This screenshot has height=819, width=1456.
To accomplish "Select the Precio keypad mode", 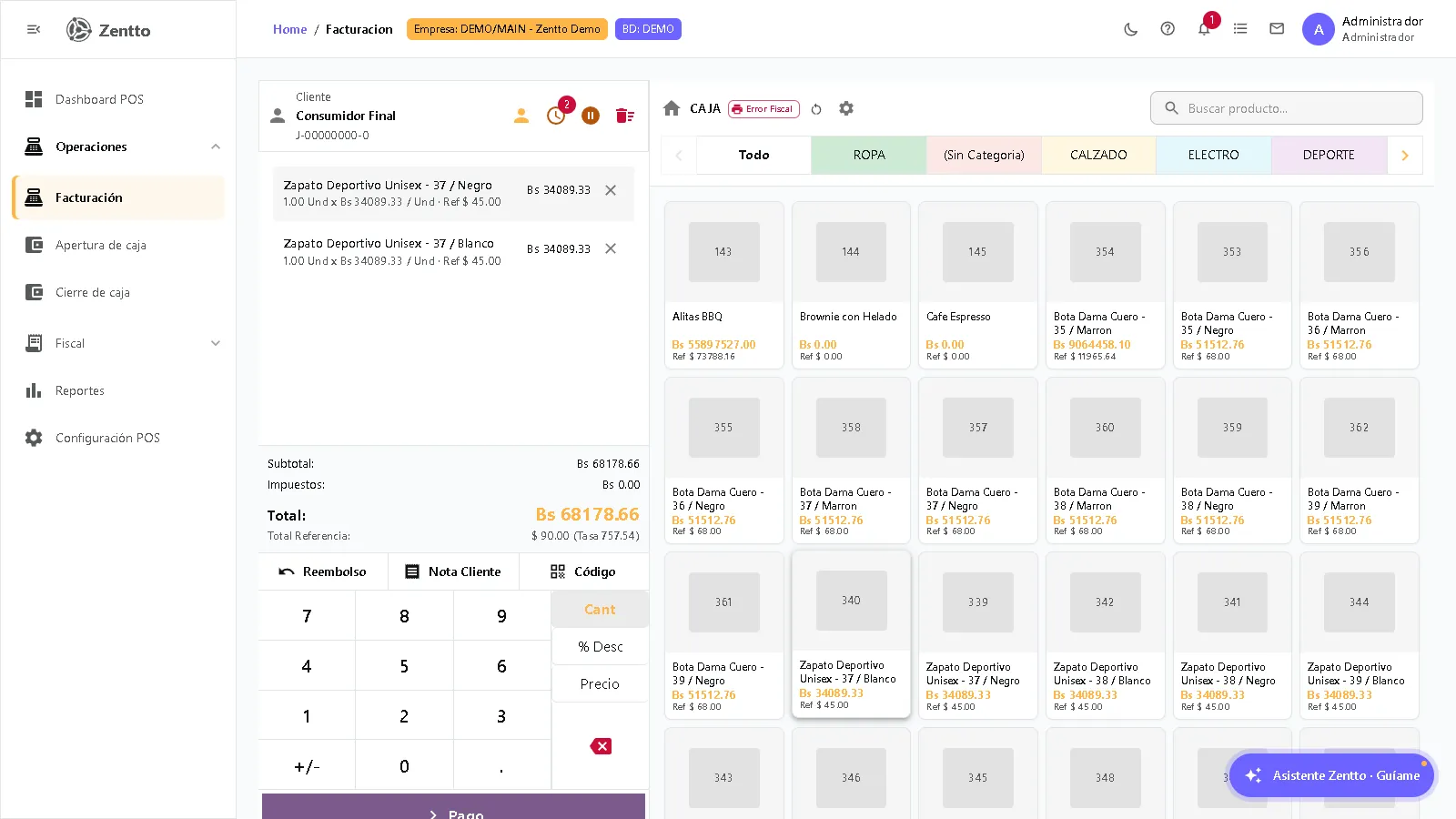I will (x=600, y=684).
